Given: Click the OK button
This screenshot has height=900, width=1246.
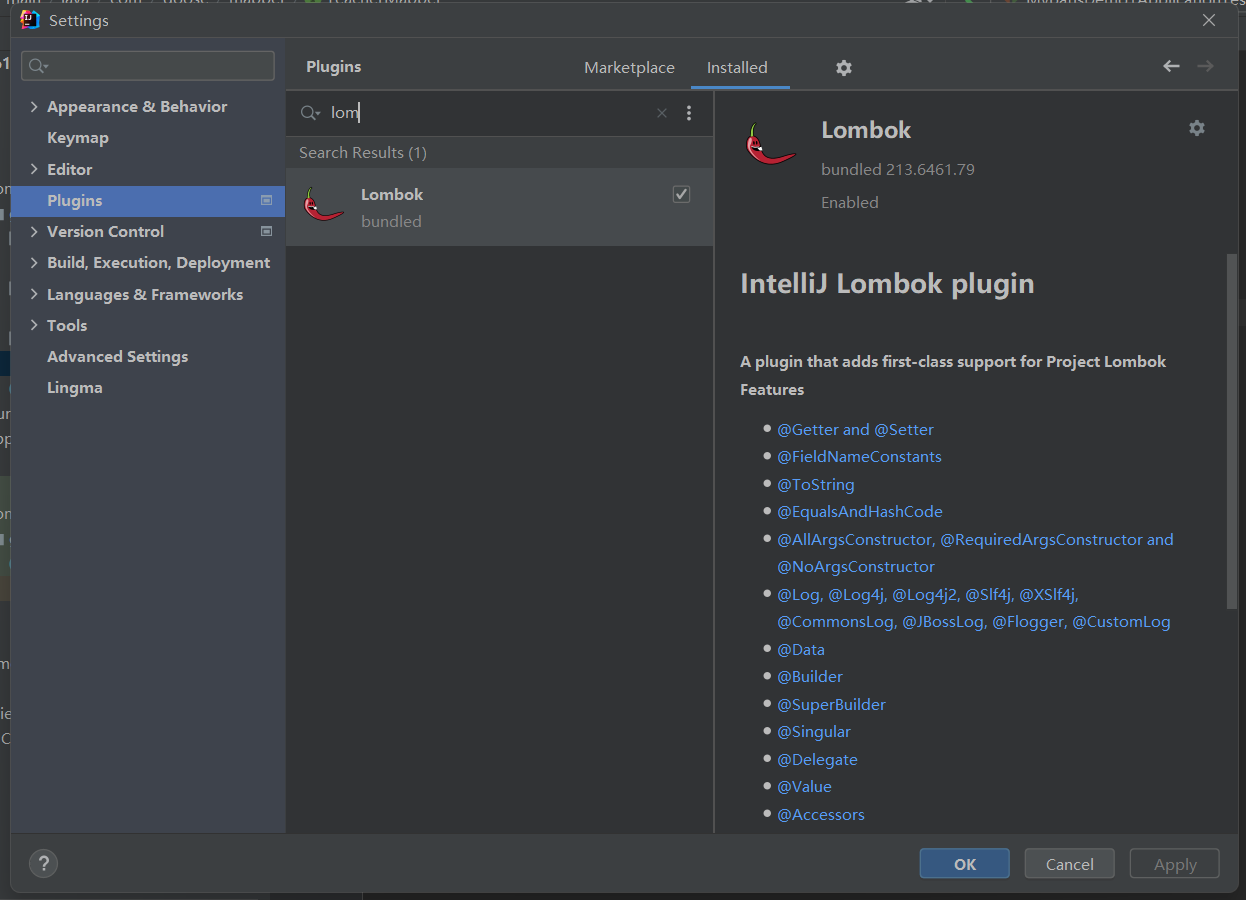Looking at the screenshot, I should (964, 864).
